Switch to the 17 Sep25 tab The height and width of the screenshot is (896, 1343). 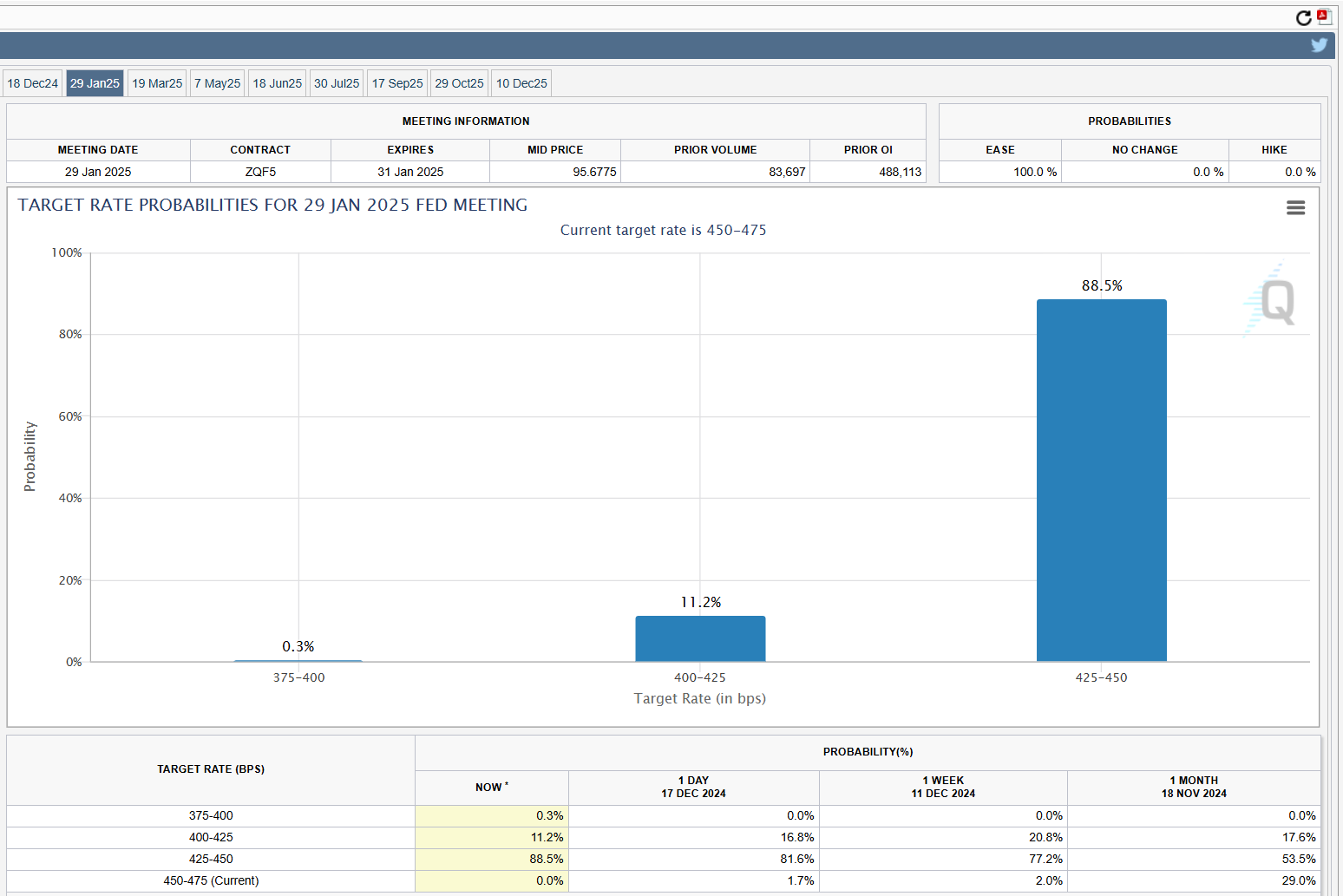pos(397,83)
